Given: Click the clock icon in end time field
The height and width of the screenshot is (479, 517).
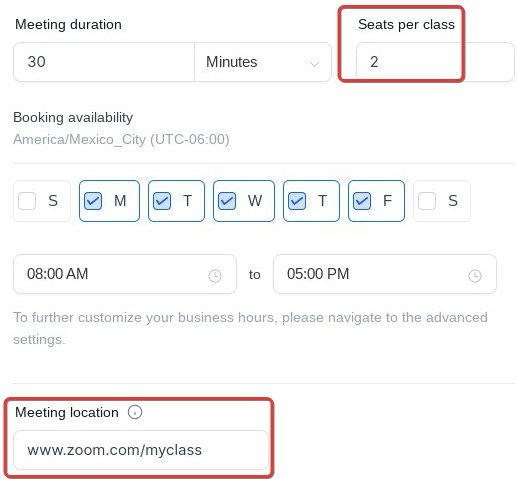Looking at the screenshot, I should click(475, 276).
